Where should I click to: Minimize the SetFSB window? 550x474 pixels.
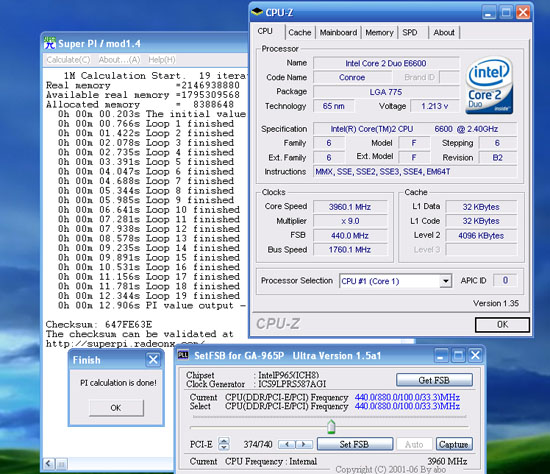pos(441,355)
